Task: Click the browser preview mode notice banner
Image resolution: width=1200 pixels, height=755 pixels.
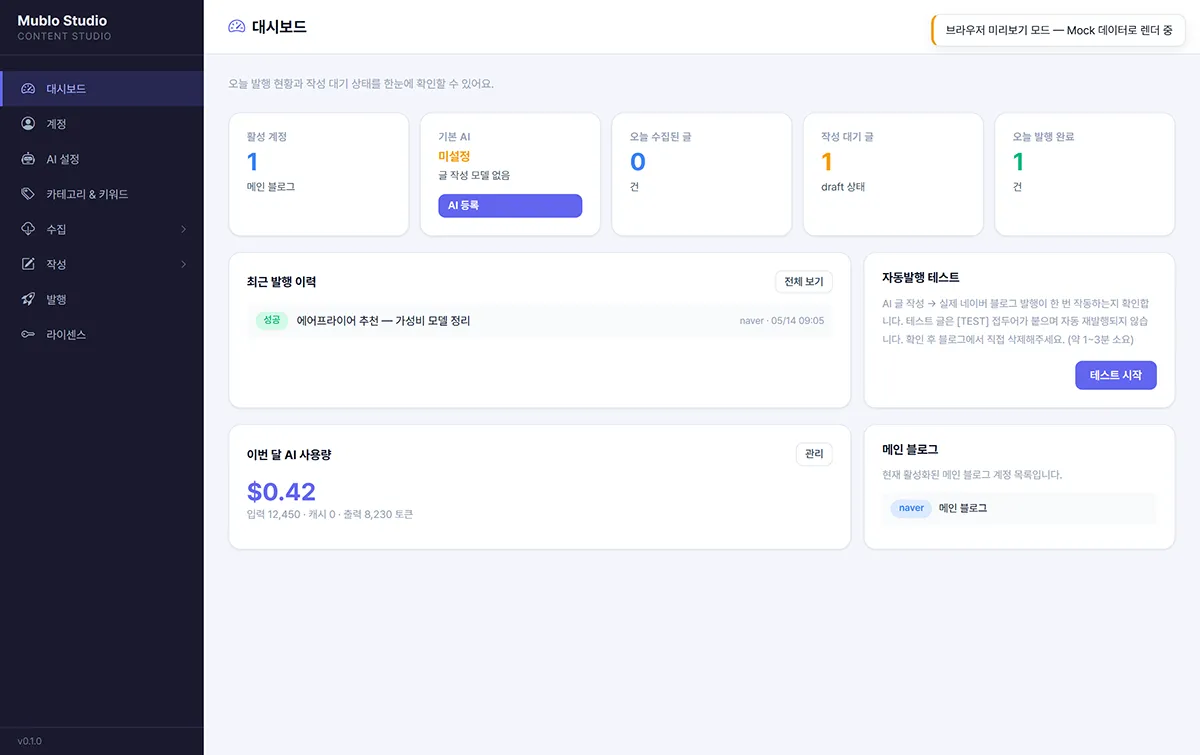Action: tap(1058, 30)
